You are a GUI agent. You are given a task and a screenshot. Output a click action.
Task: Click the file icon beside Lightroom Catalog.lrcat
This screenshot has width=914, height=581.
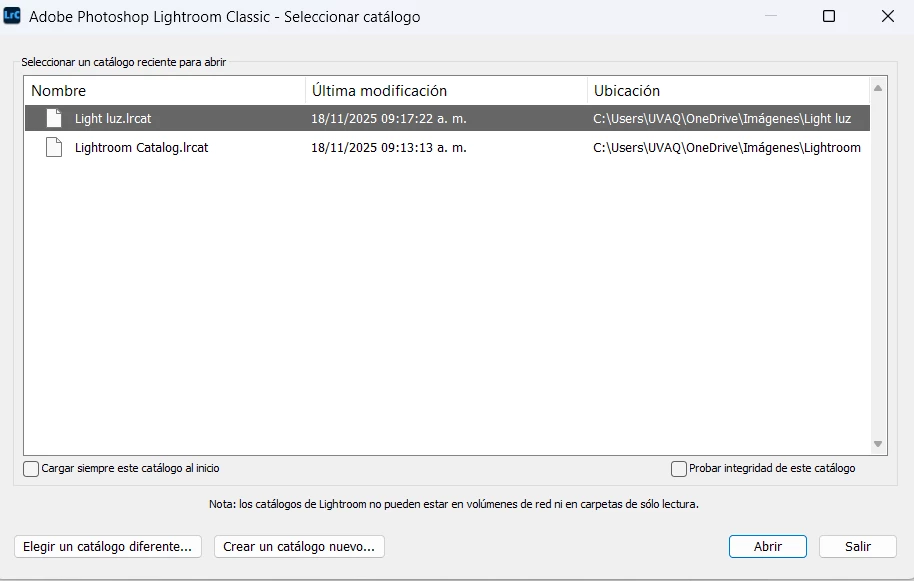54,147
